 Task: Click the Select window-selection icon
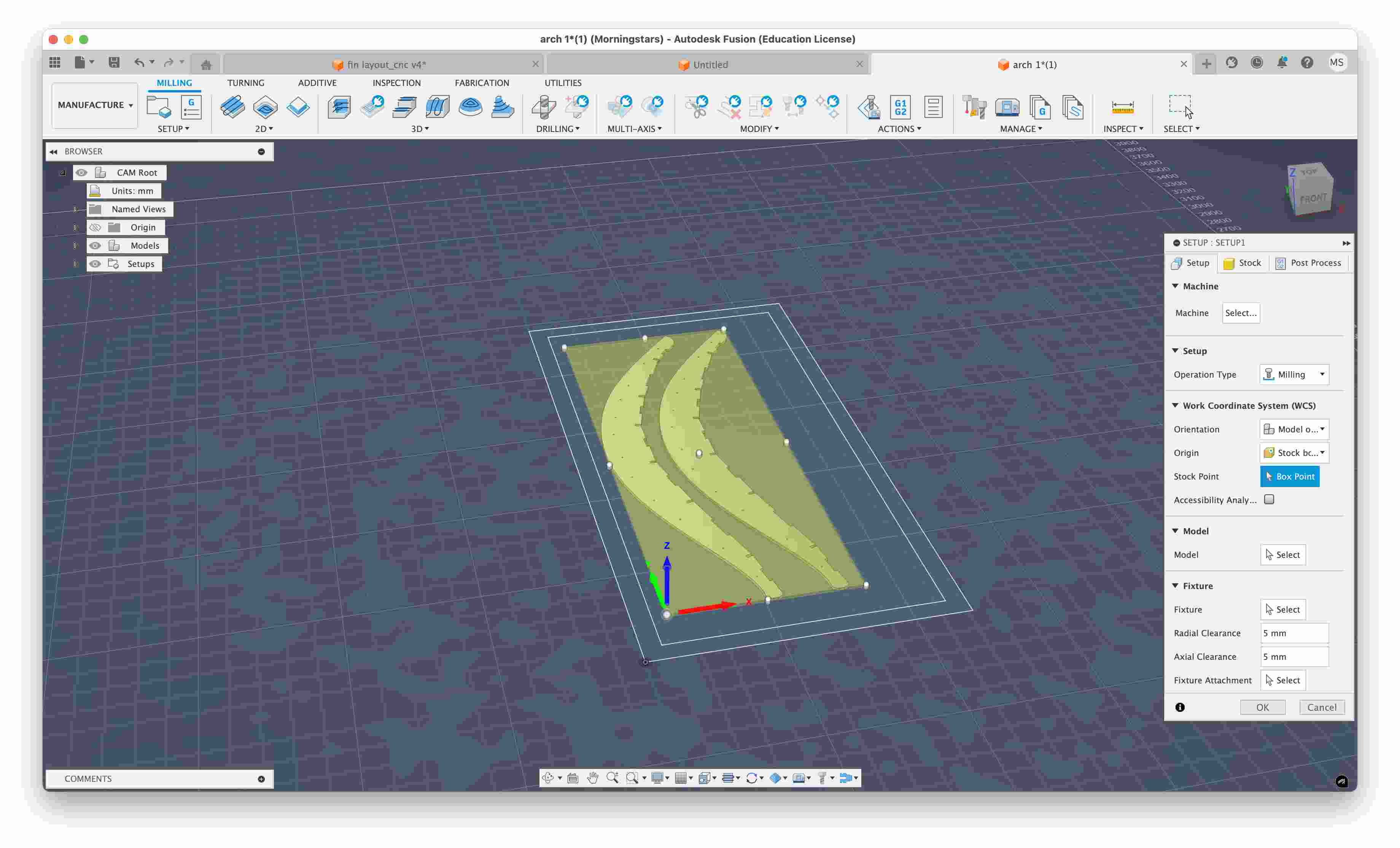1181,107
